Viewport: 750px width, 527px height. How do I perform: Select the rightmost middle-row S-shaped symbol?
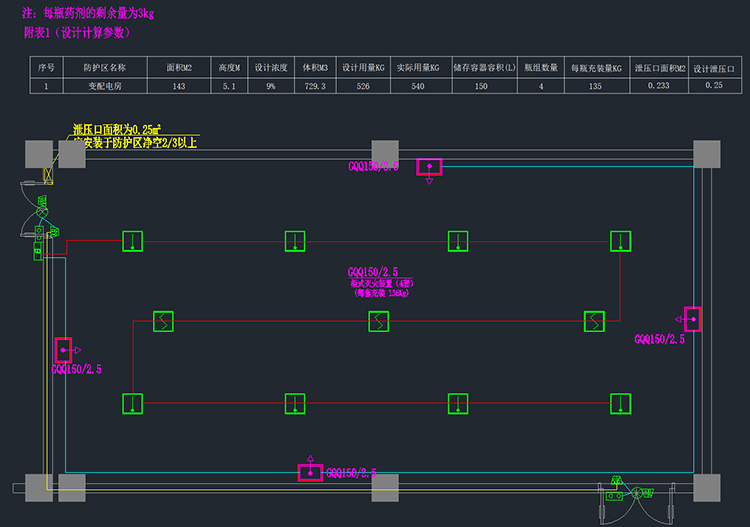tap(595, 321)
